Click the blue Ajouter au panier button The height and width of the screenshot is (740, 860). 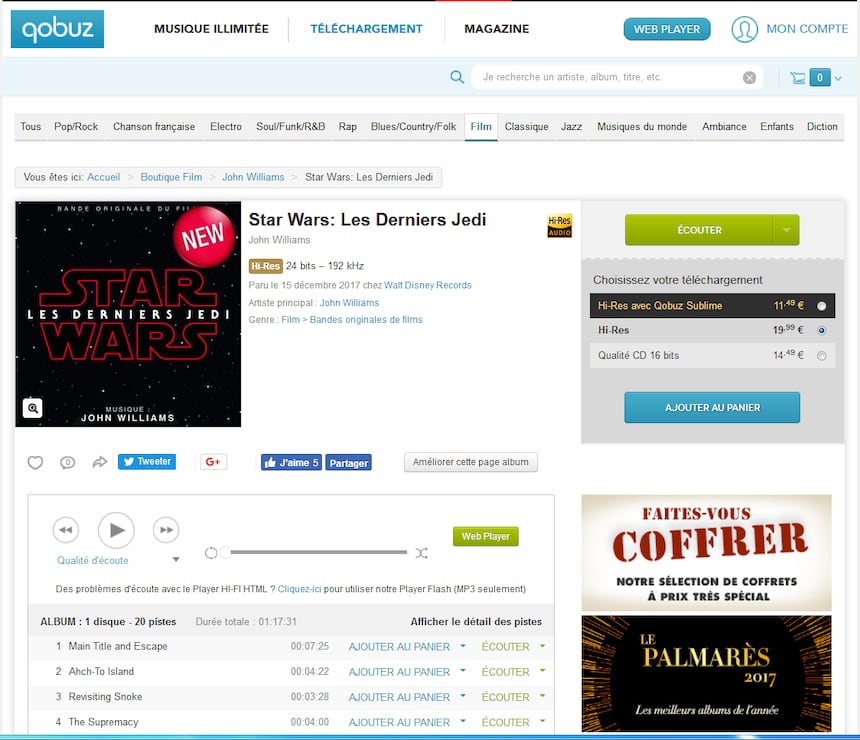712,408
